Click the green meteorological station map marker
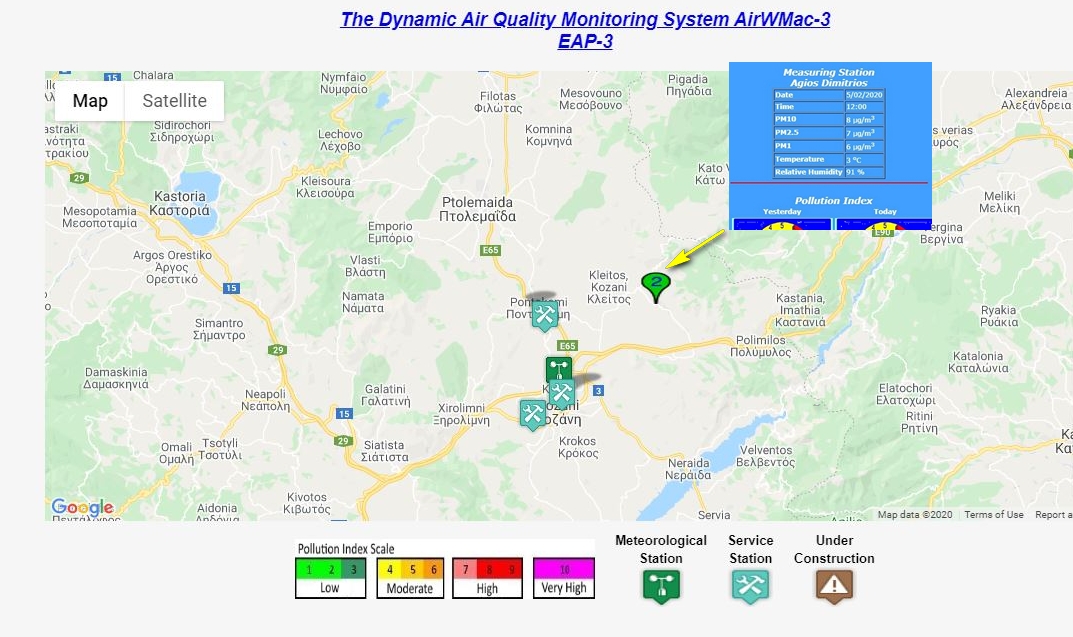 [558, 369]
